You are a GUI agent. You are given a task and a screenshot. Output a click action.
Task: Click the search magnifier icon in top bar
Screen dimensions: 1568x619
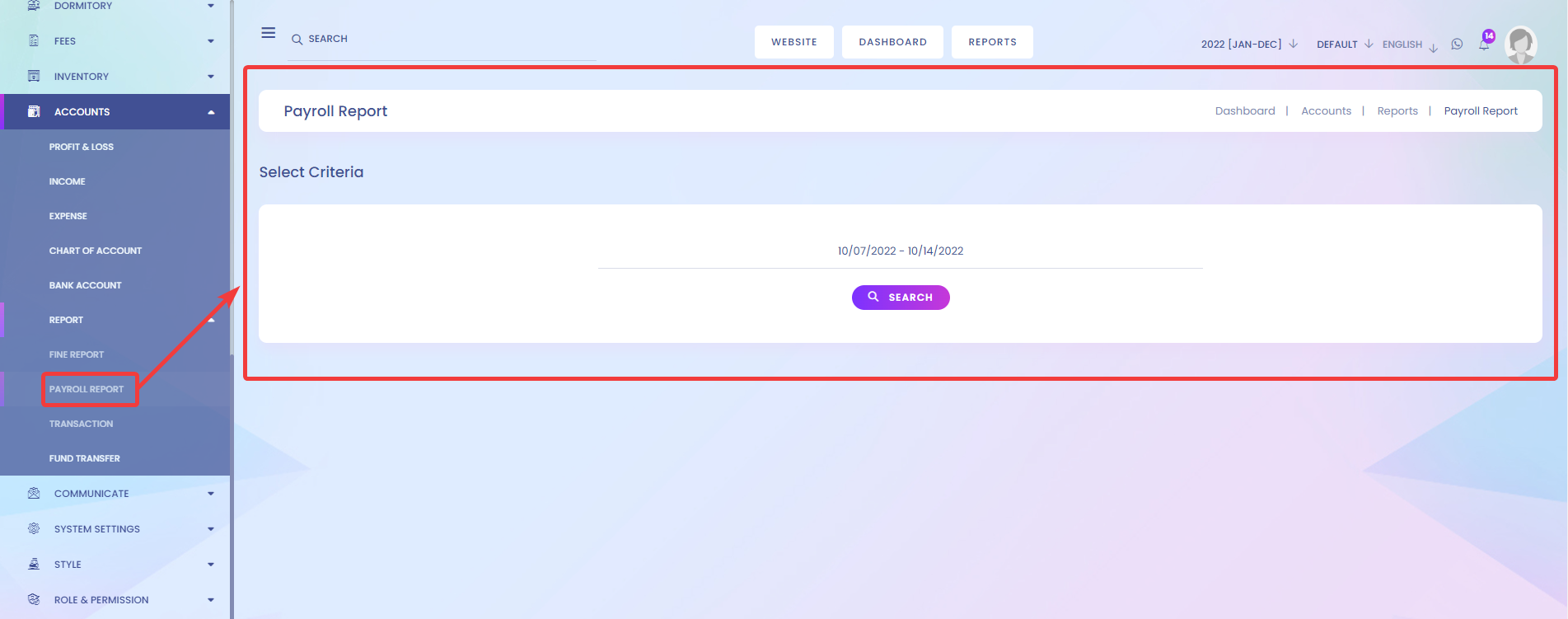pyautogui.click(x=297, y=39)
